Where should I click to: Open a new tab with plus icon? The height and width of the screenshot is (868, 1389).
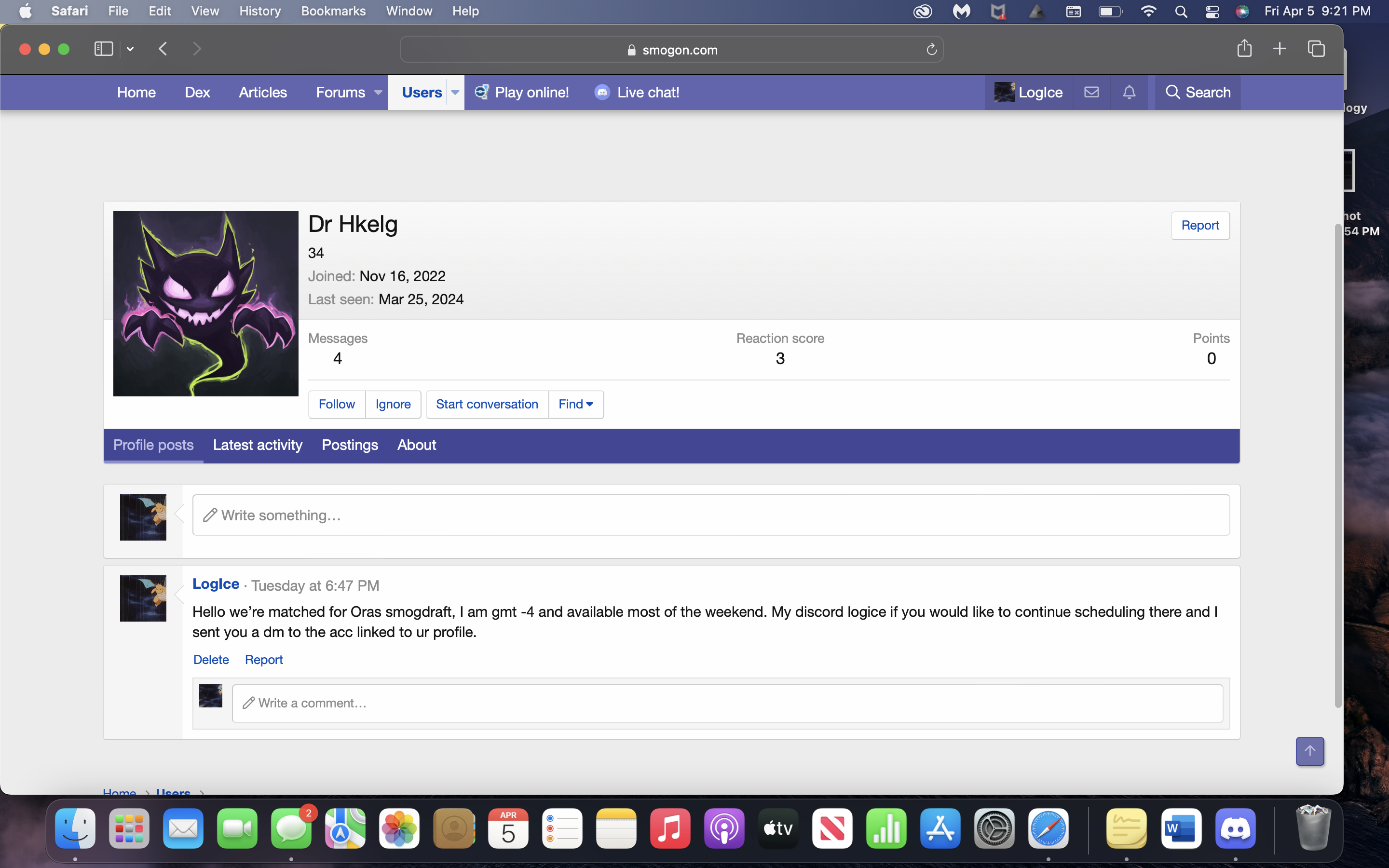tap(1280, 49)
